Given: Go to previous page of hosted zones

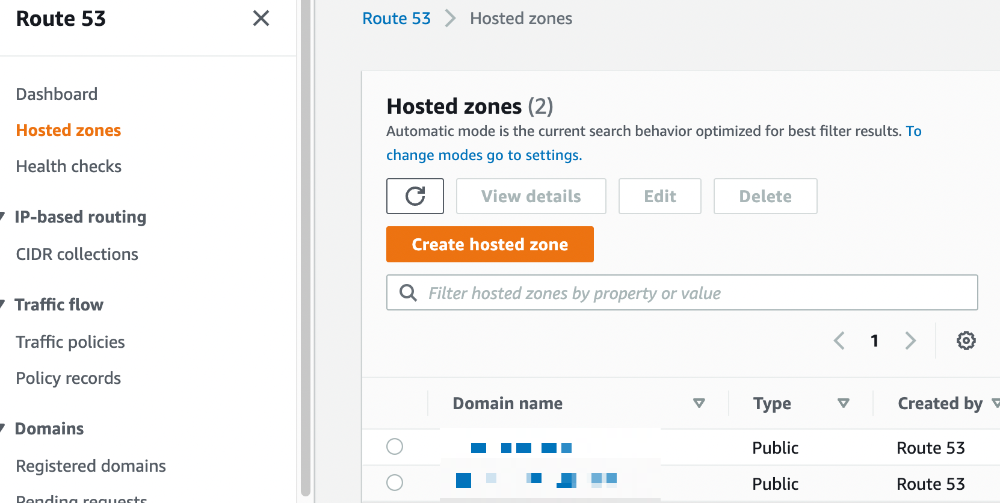Looking at the screenshot, I should 839,340.
